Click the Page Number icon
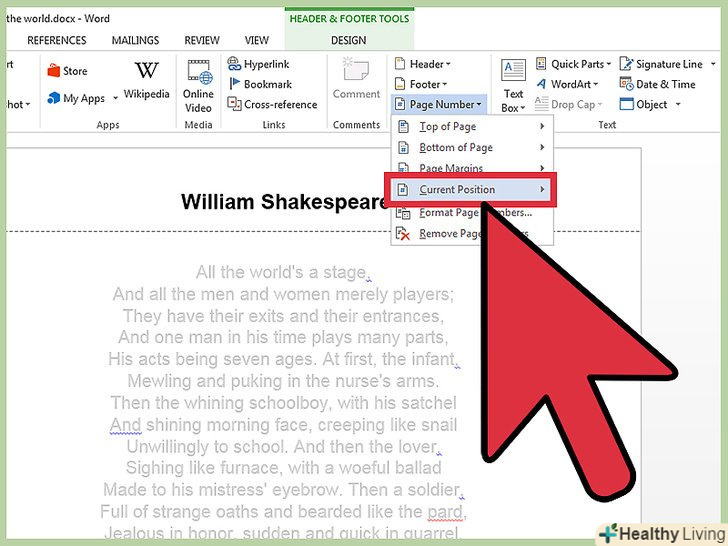Image resolution: width=728 pixels, height=546 pixels. tap(399, 104)
